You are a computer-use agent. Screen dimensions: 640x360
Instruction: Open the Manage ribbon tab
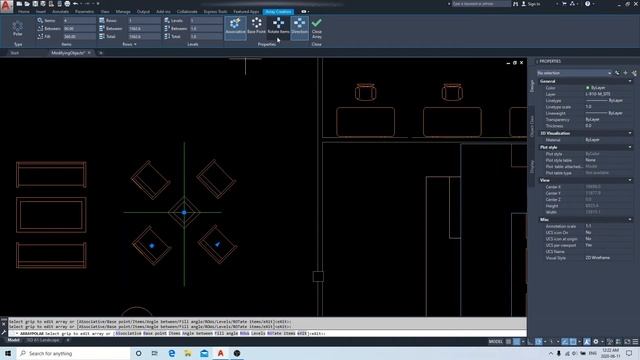[x=123, y=11]
